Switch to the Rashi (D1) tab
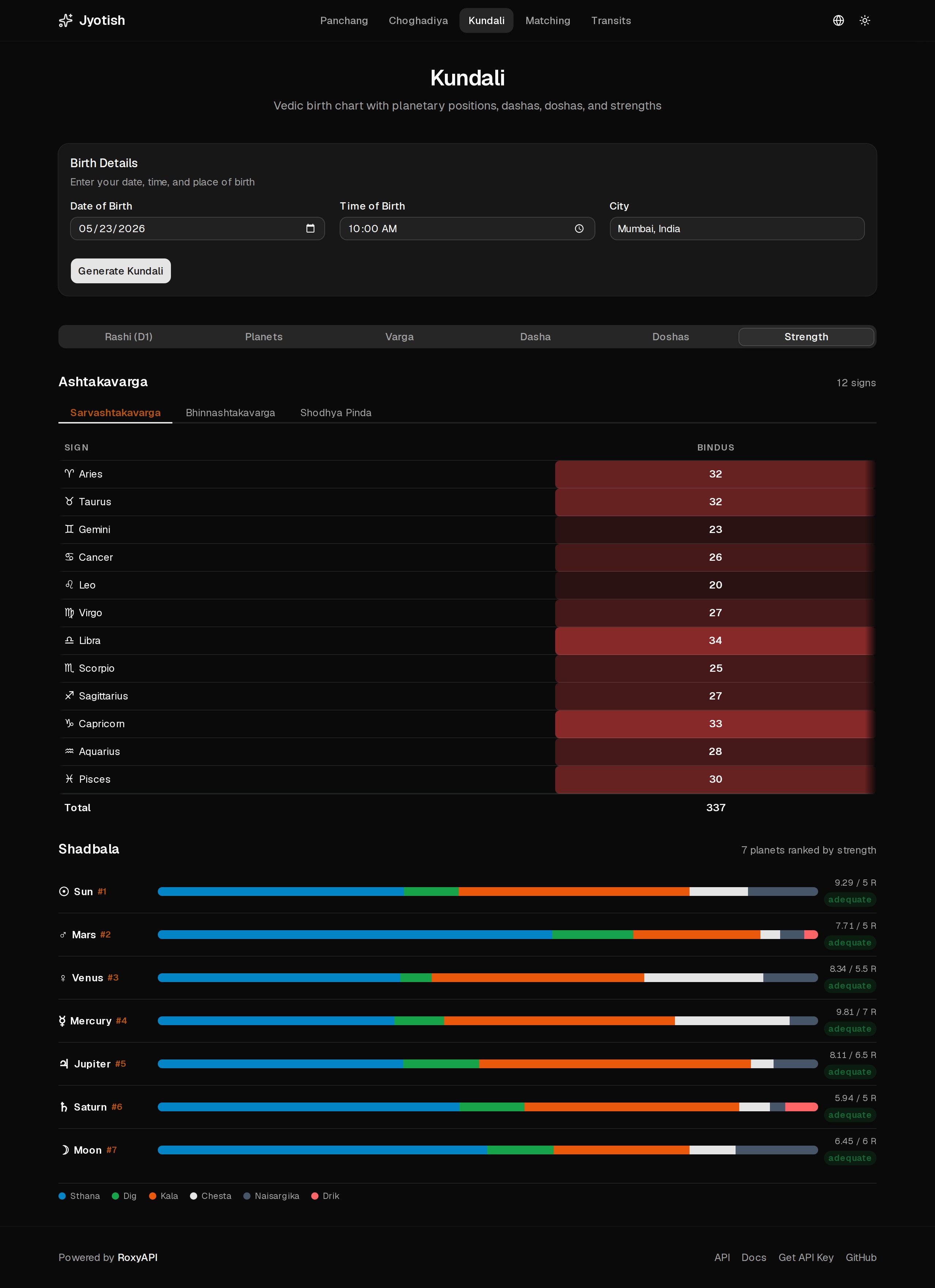Viewport: 935px width, 1288px height. [128, 337]
